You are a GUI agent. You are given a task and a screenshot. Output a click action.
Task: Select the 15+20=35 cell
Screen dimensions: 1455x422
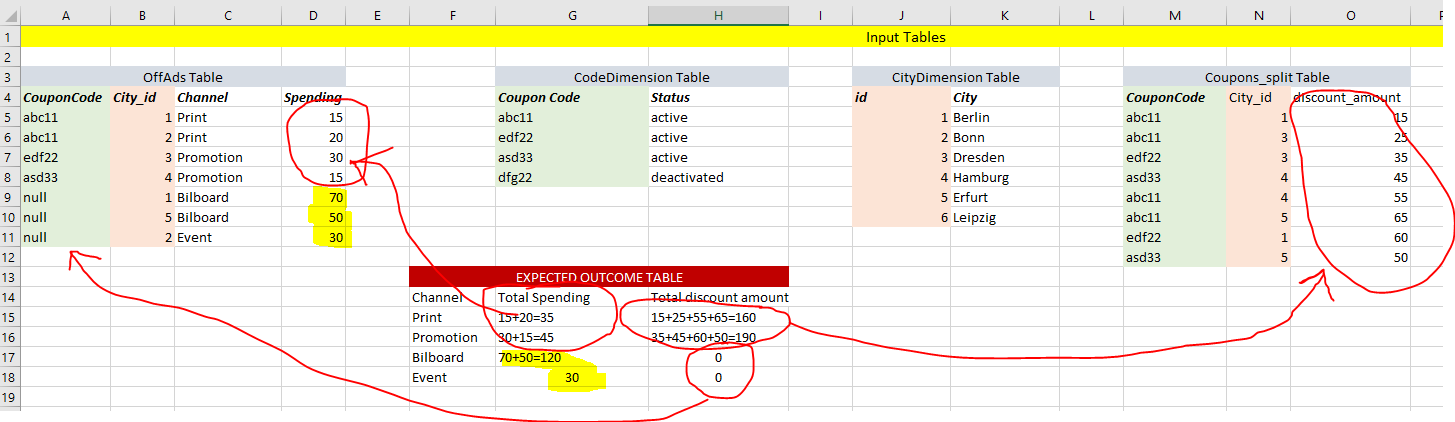tap(571, 317)
